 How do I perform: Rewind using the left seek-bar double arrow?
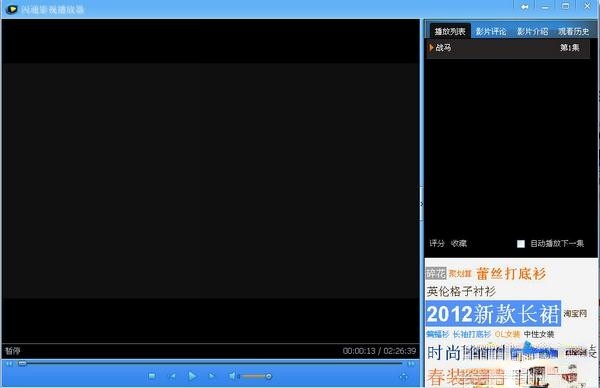tap(9, 364)
